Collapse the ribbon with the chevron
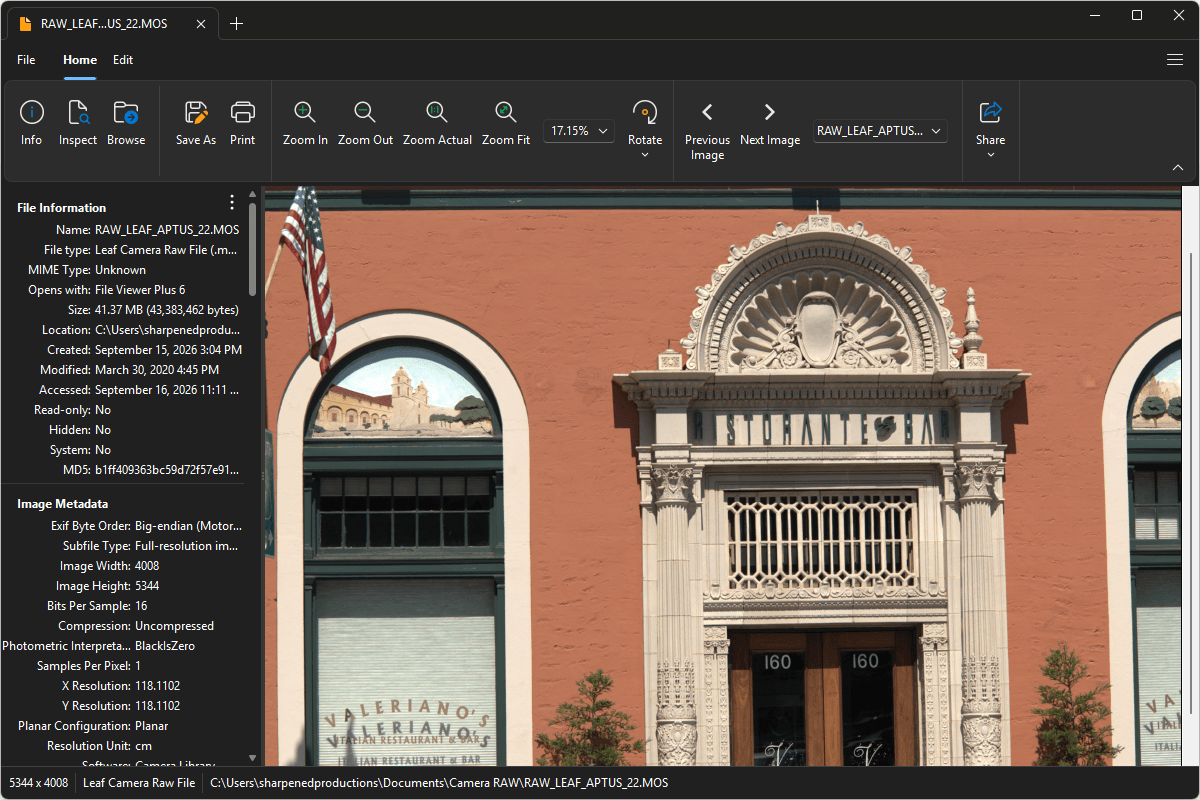Image resolution: width=1200 pixels, height=800 pixels. pyautogui.click(x=1177, y=168)
